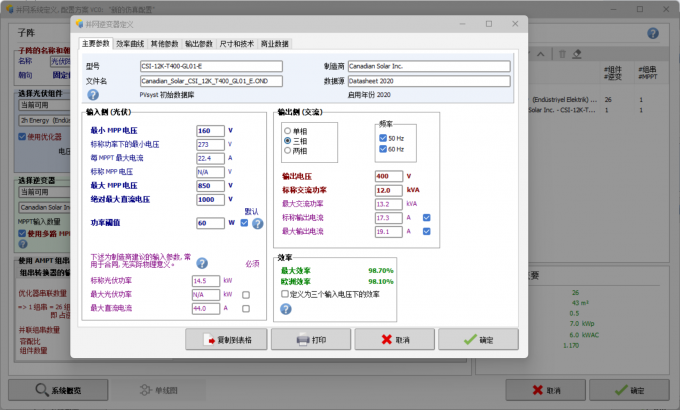680x410 pixels.
Task: Toggle checkbox beside 最大输出电流 field
Action: point(427,231)
